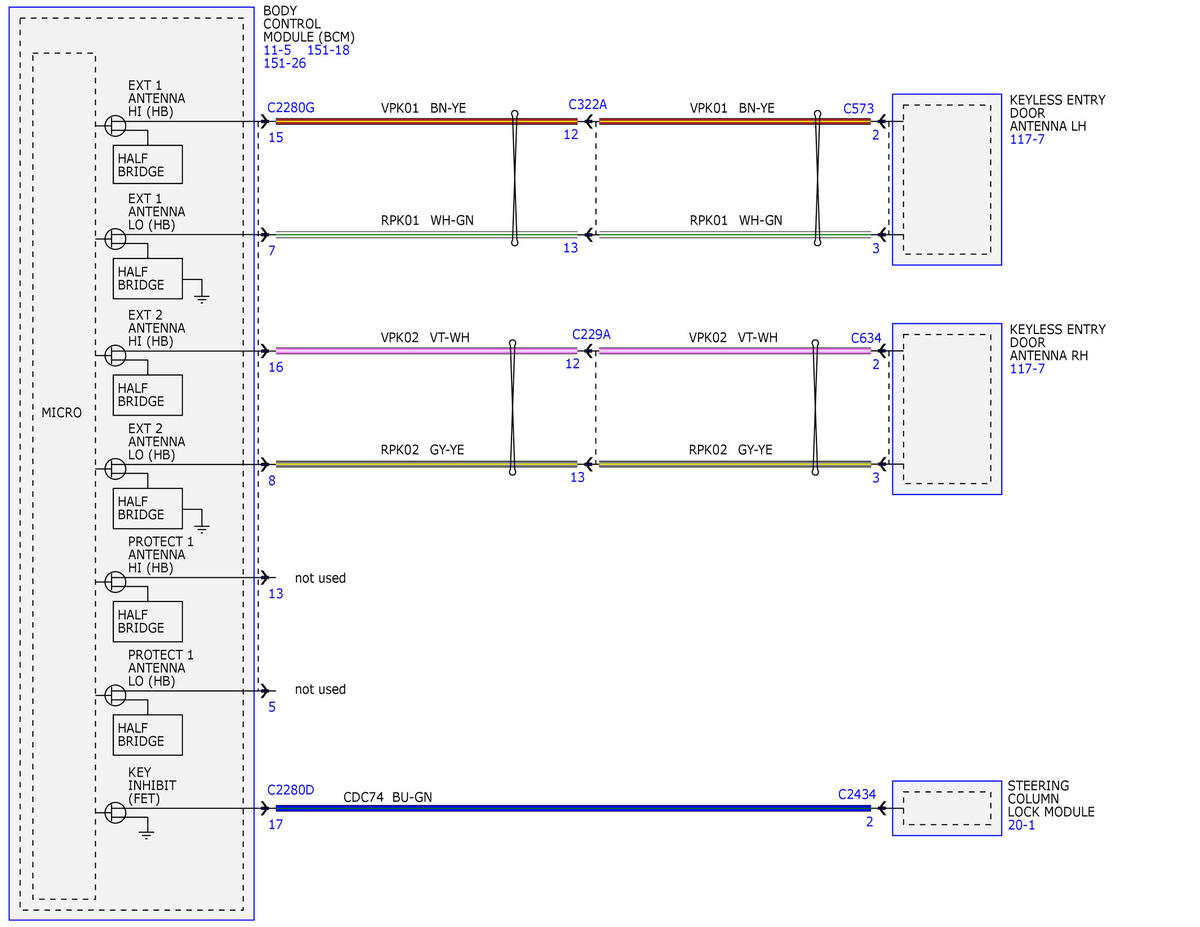Click connector link C573
Screen dimensions: 1200x927
859,108
